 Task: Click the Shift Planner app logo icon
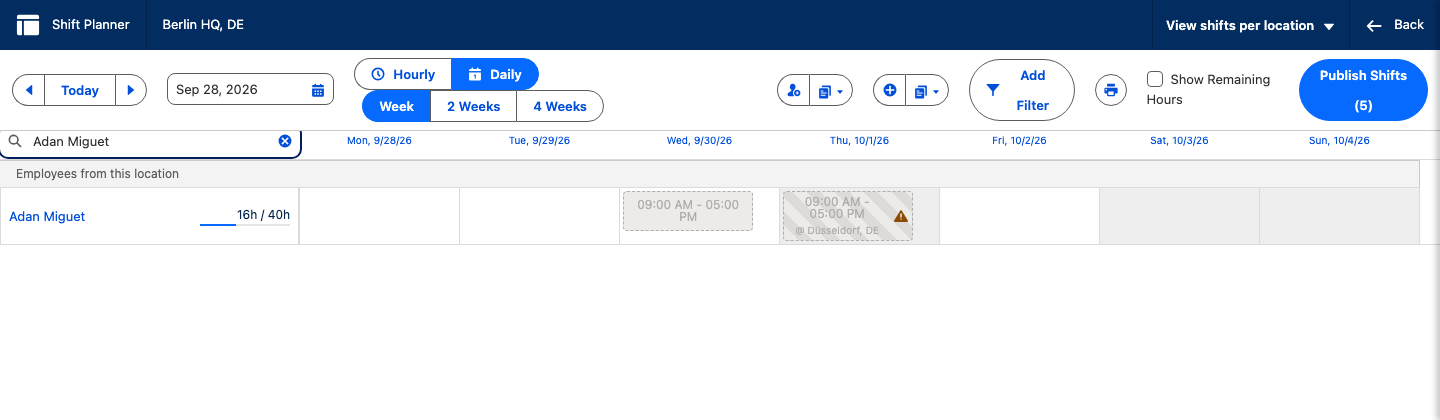[28, 25]
